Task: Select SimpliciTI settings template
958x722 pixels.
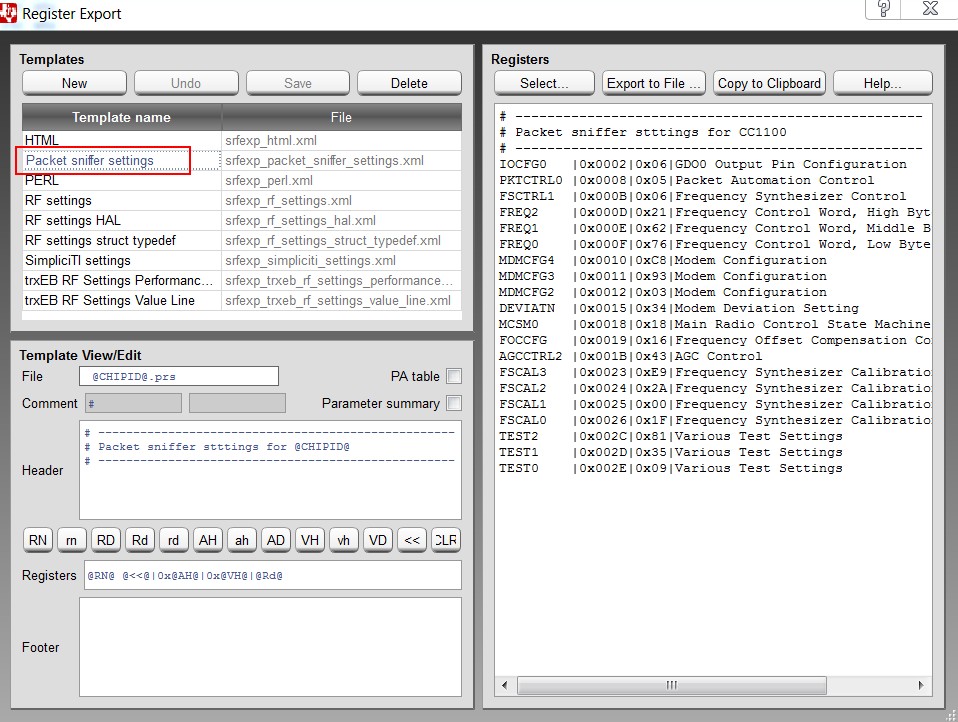Action: [122, 261]
